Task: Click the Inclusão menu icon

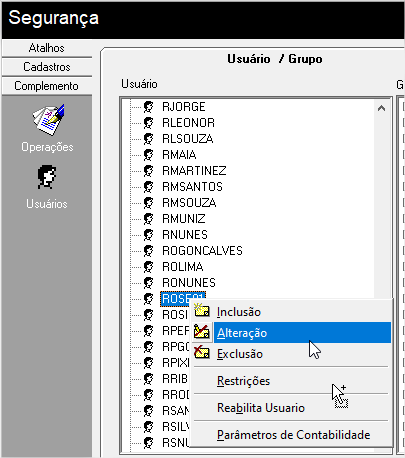Action: point(202,311)
